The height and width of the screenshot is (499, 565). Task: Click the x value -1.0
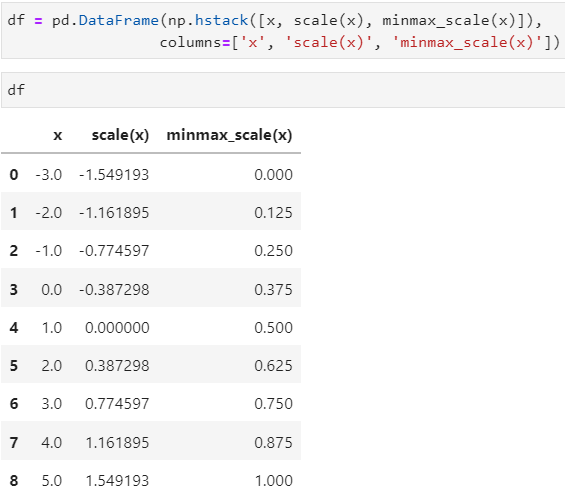(x=49, y=251)
